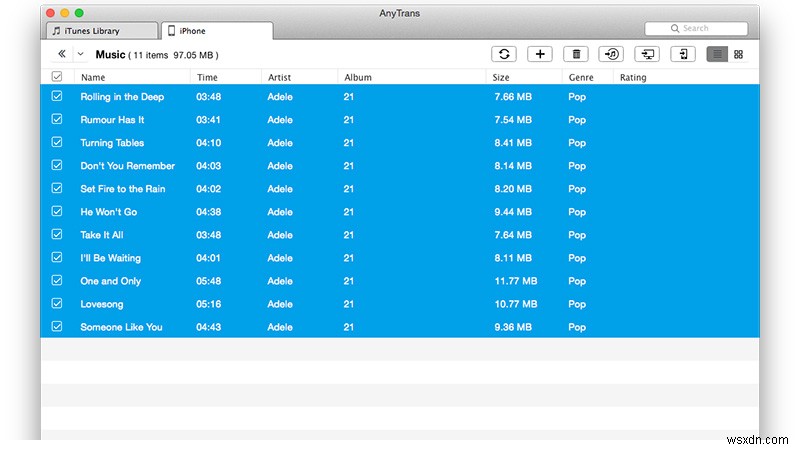Uncheck Rumour Has It checkbox
800x450 pixels.
point(57,119)
